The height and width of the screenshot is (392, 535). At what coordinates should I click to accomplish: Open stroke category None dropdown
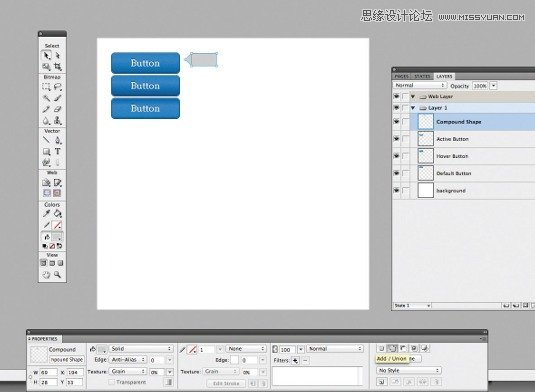point(246,349)
